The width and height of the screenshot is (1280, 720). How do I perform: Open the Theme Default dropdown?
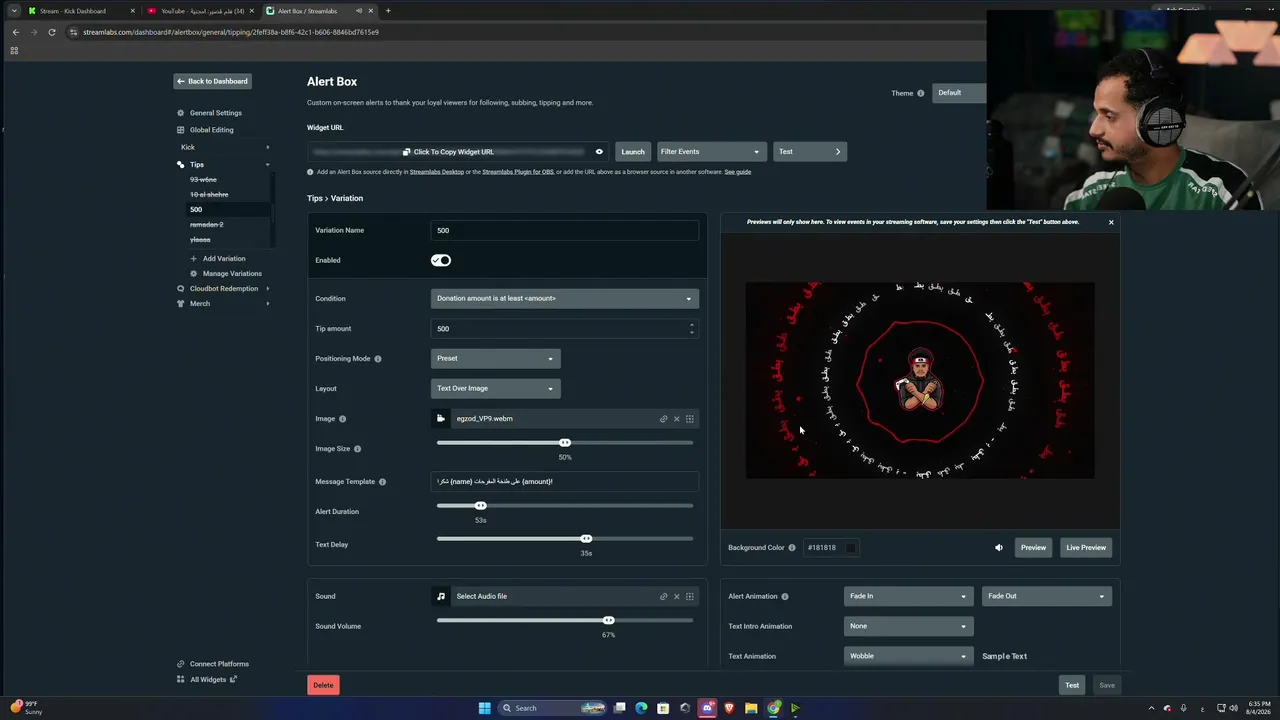tap(959, 93)
